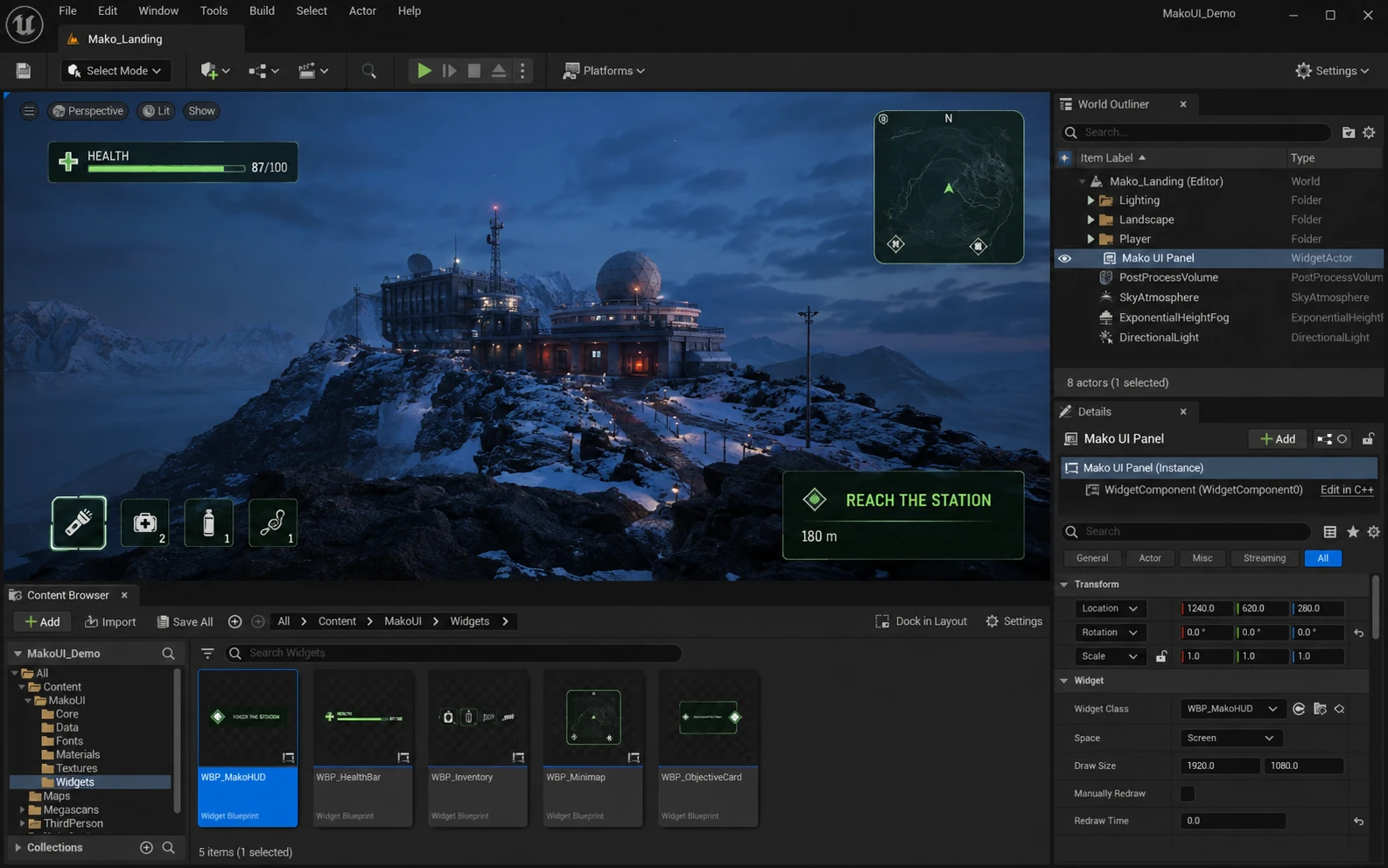Reset Rotation to default arrow

[1358, 633]
